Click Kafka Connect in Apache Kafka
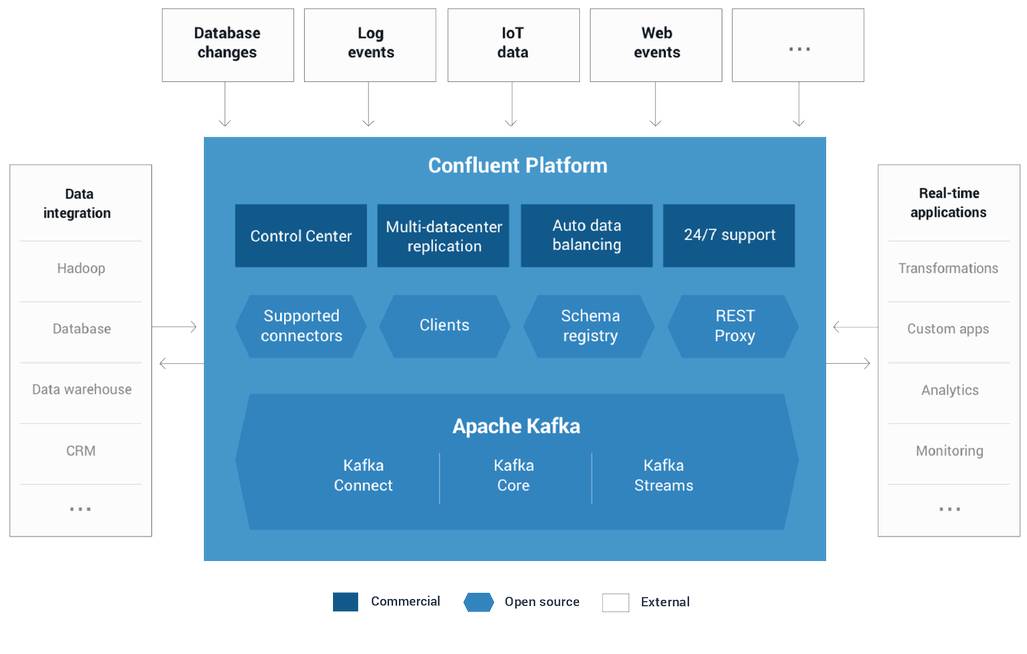Screen dimensions: 1027x654 click(x=363, y=476)
